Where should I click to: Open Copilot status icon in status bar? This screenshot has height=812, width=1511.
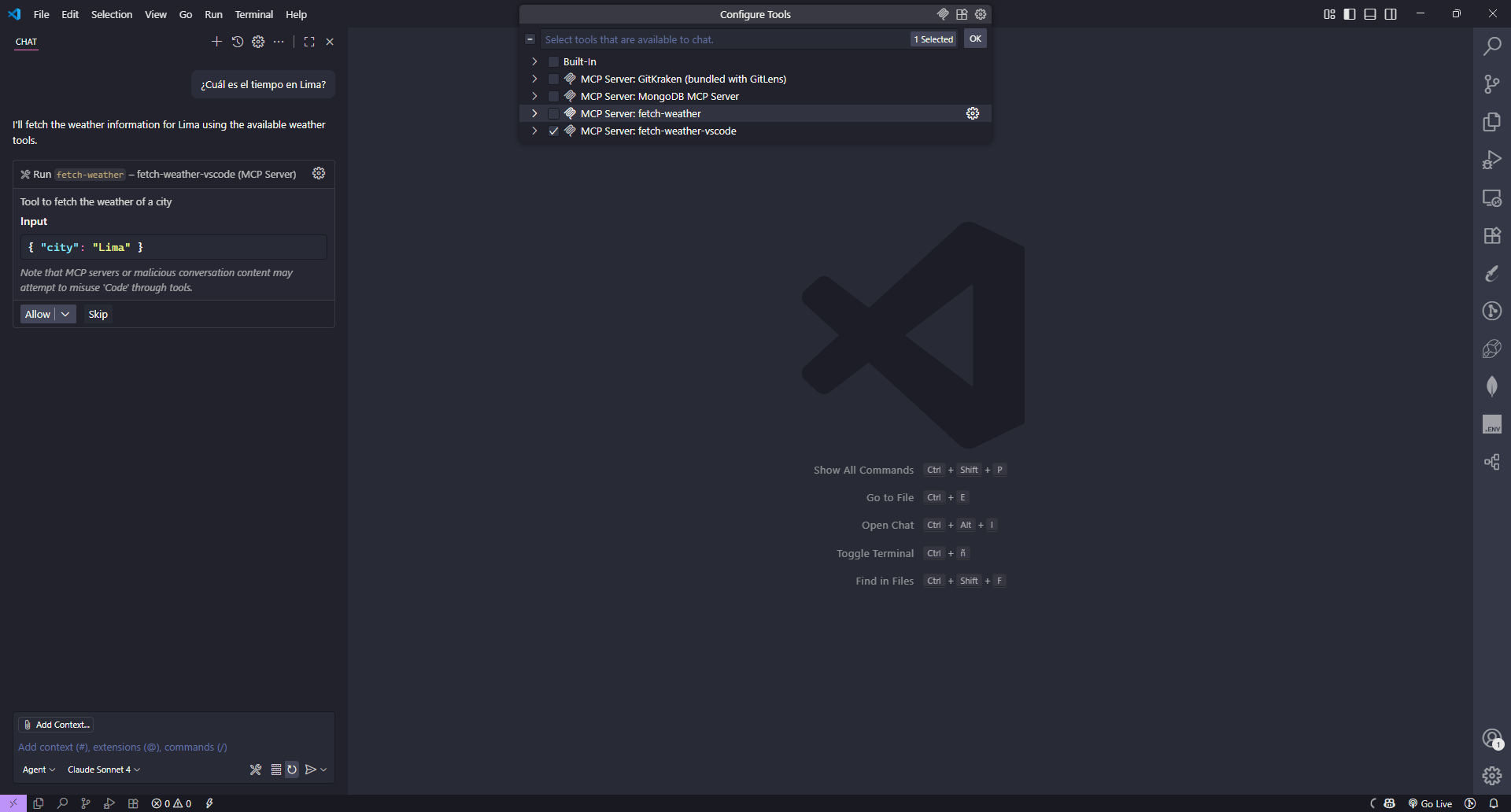click(x=1390, y=803)
